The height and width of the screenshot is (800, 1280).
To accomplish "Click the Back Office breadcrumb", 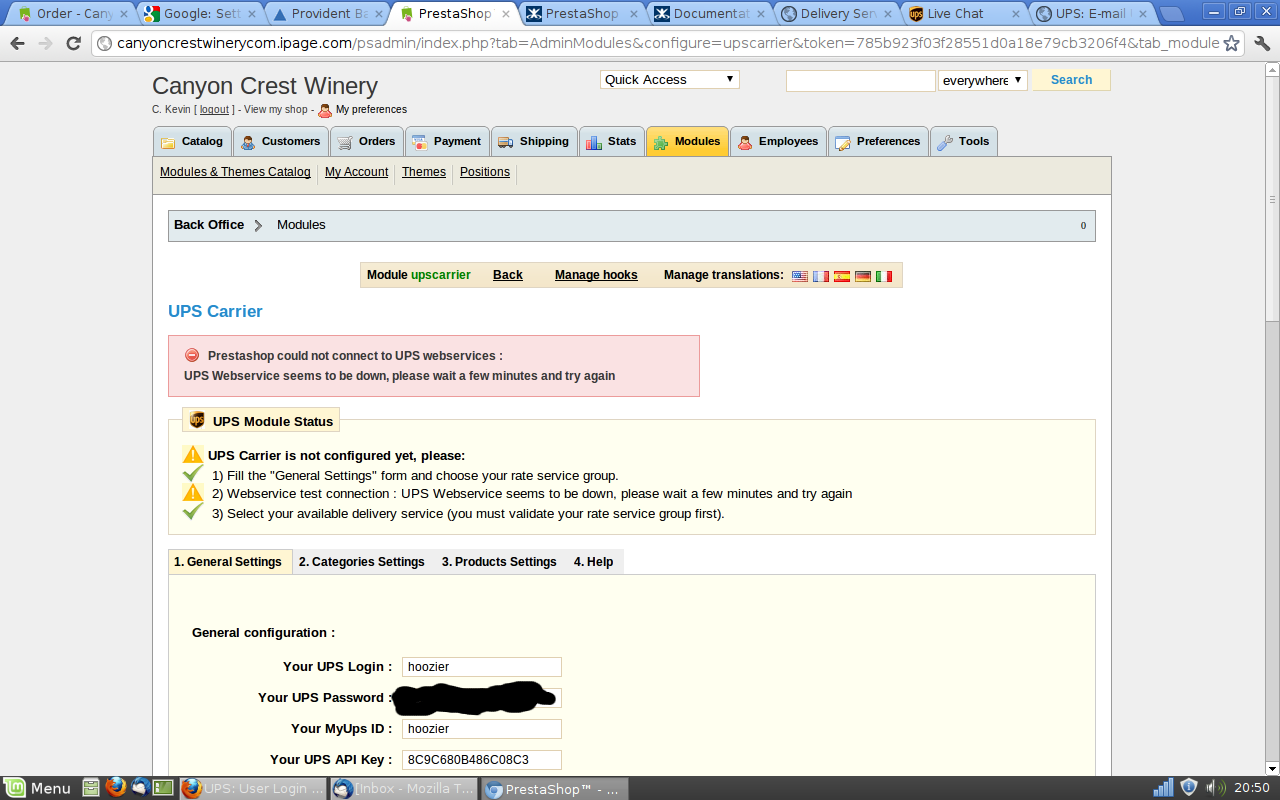I will [209, 225].
